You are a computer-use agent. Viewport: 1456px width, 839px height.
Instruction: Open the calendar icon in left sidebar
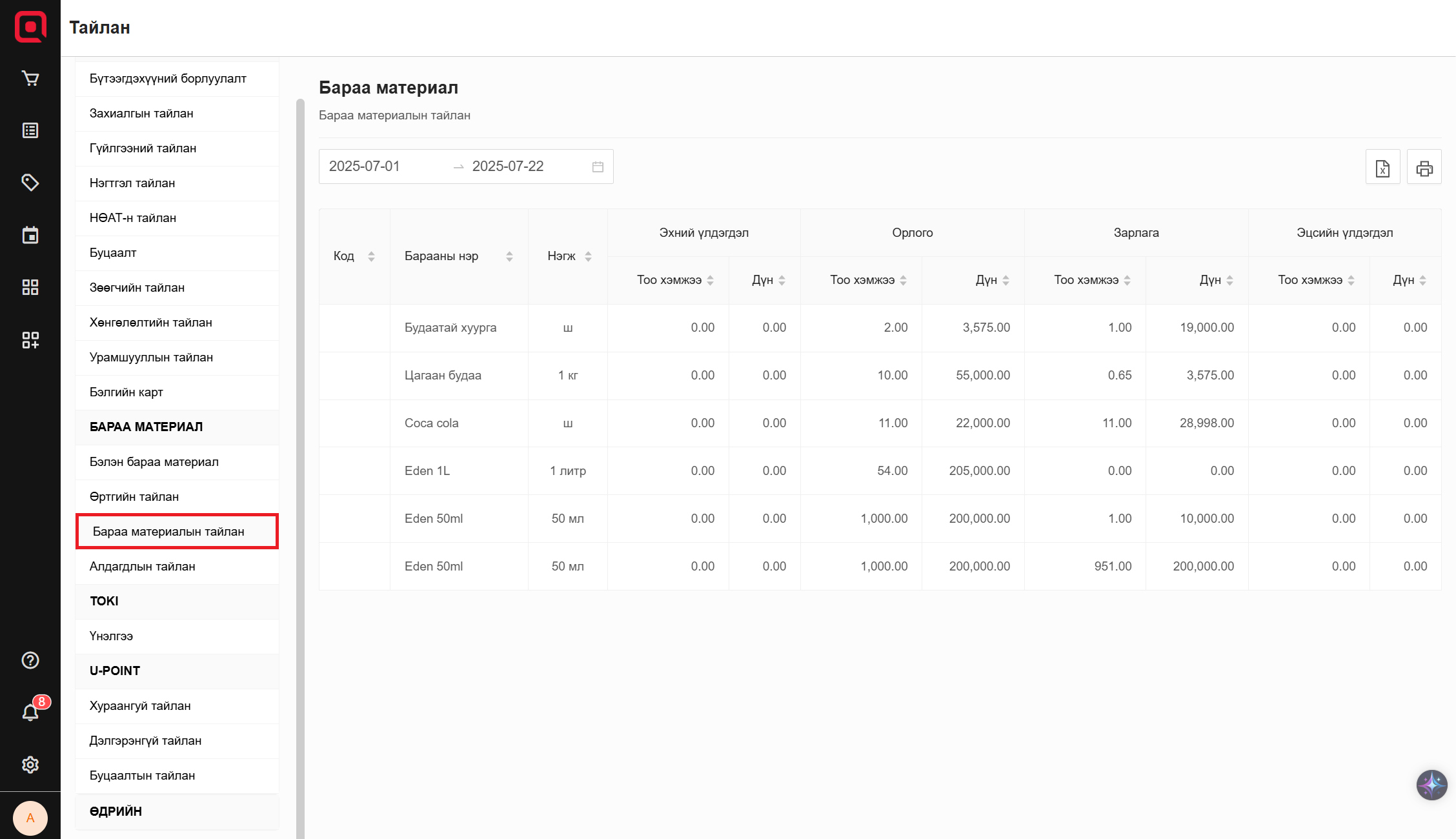[30, 235]
